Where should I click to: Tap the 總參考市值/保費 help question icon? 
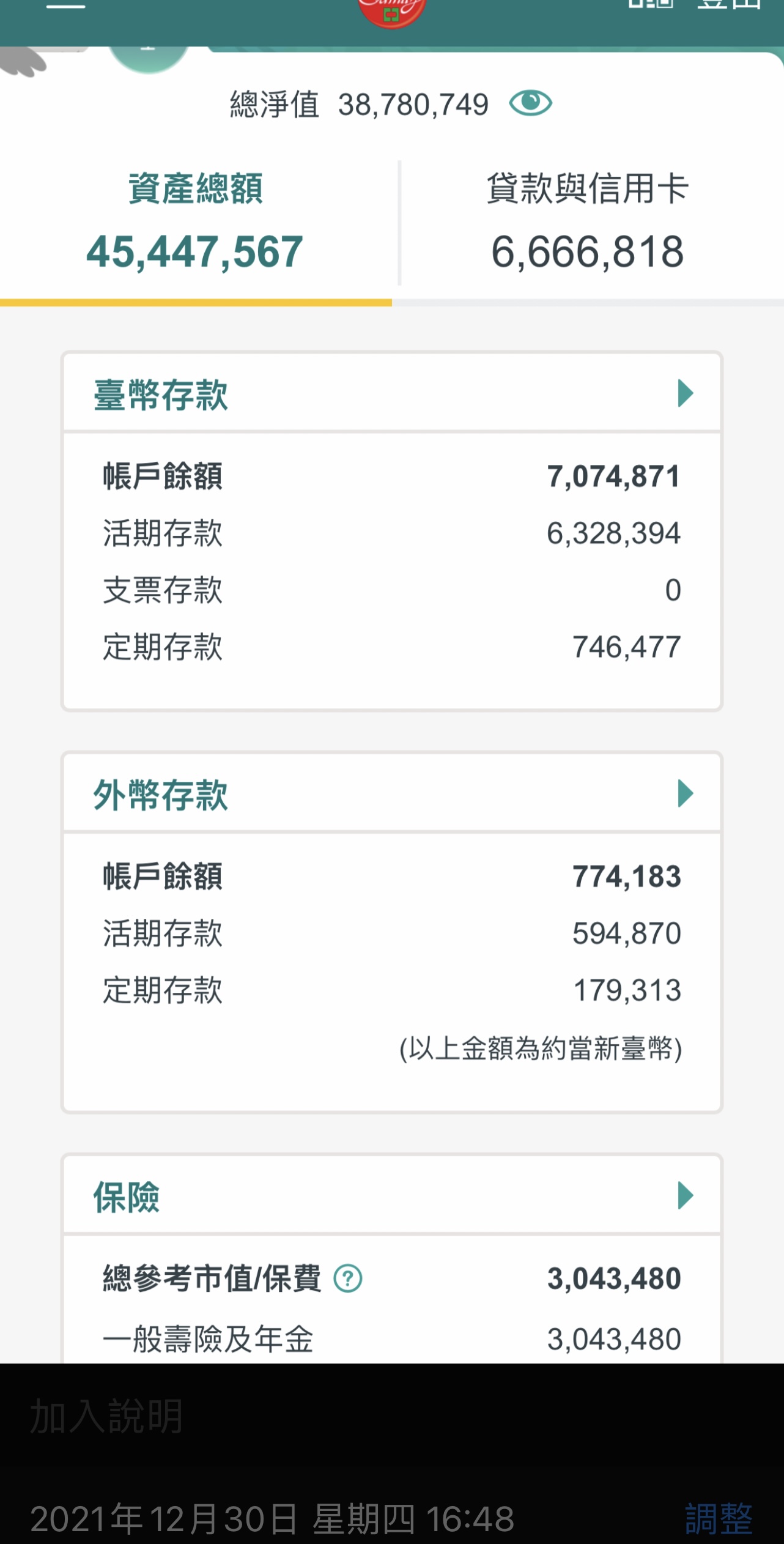coord(348,1279)
